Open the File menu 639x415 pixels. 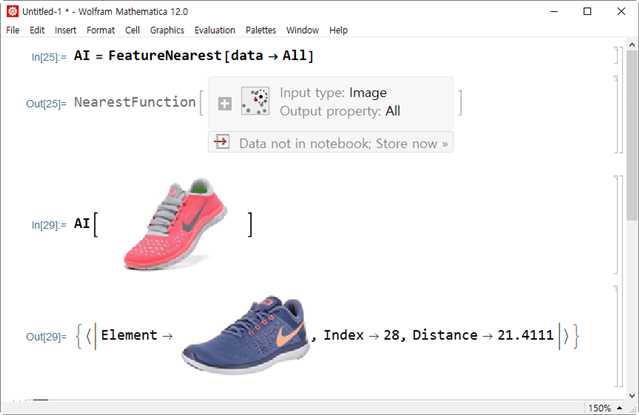tap(13, 30)
